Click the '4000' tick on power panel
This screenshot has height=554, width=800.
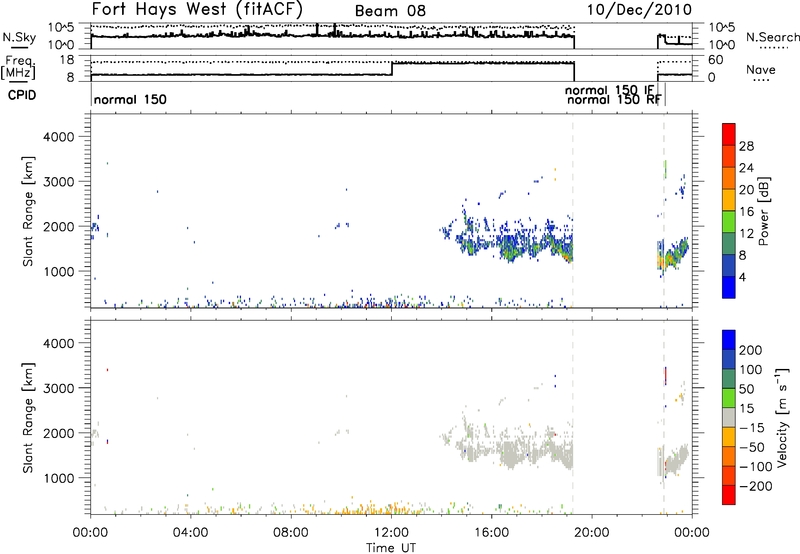pyautogui.click(x=58, y=137)
